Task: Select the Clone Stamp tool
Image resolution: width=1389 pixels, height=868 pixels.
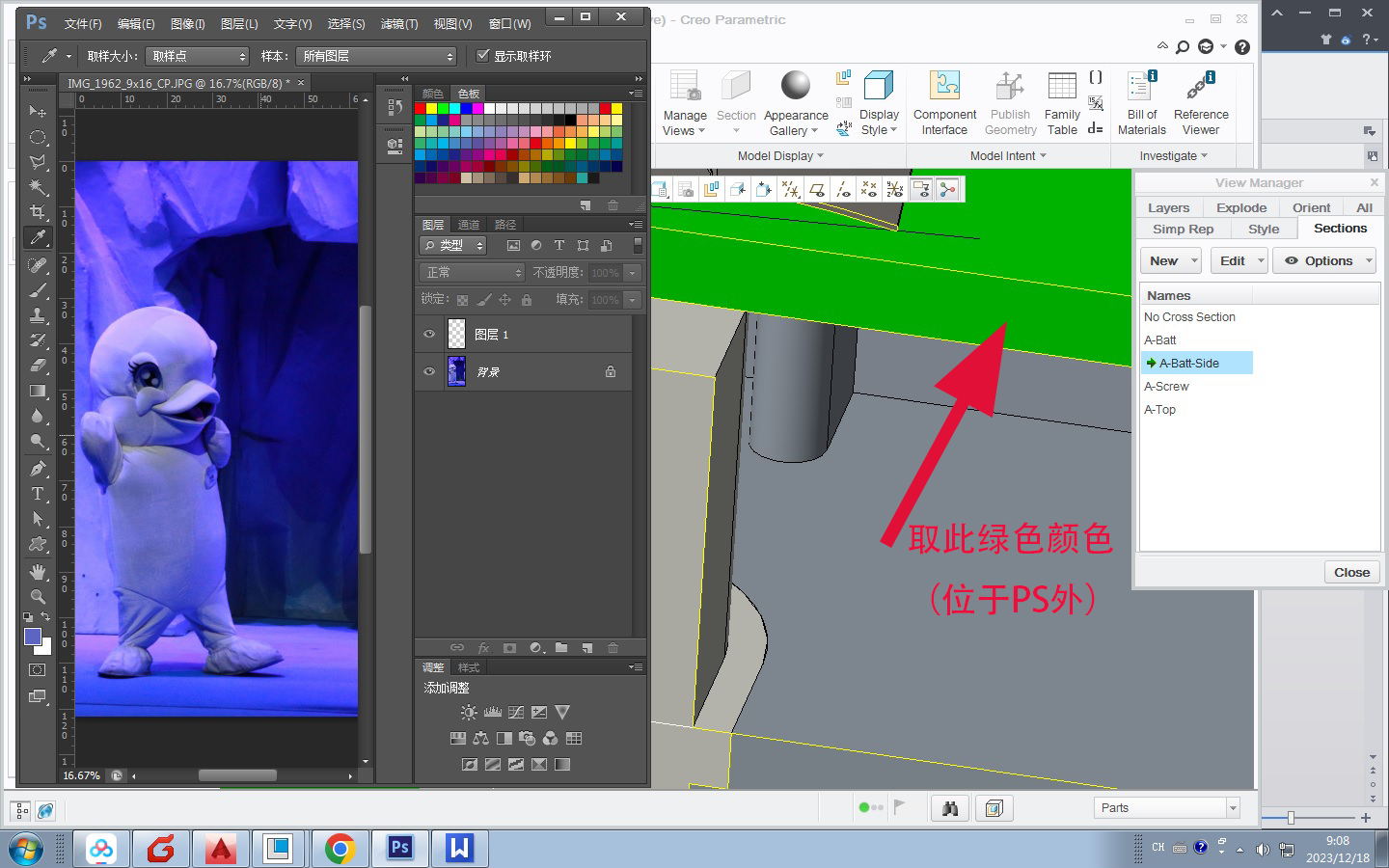Action: pyautogui.click(x=38, y=315)
